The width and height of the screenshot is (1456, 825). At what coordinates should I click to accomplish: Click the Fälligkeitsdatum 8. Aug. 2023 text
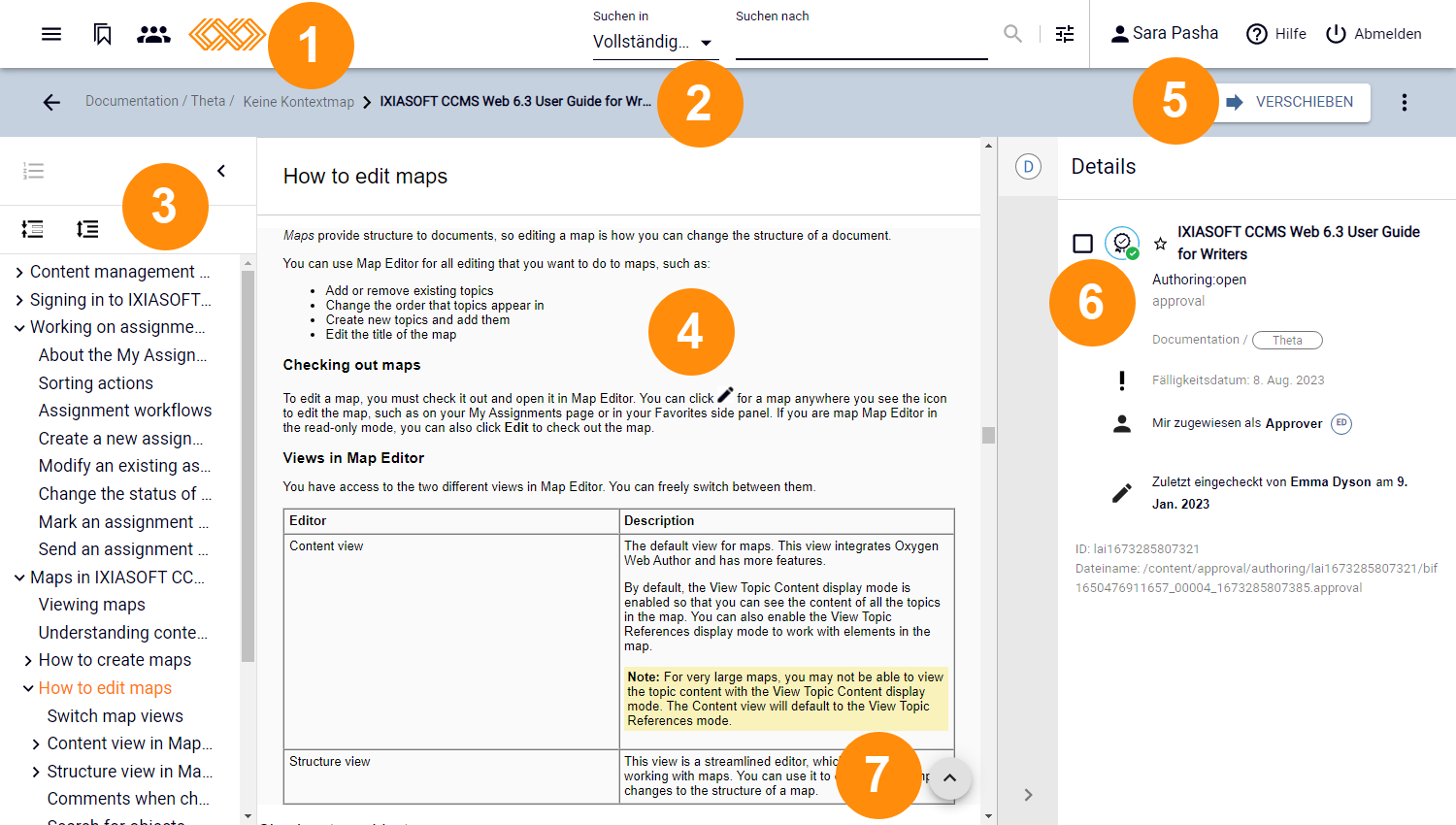coord(1238,380)
